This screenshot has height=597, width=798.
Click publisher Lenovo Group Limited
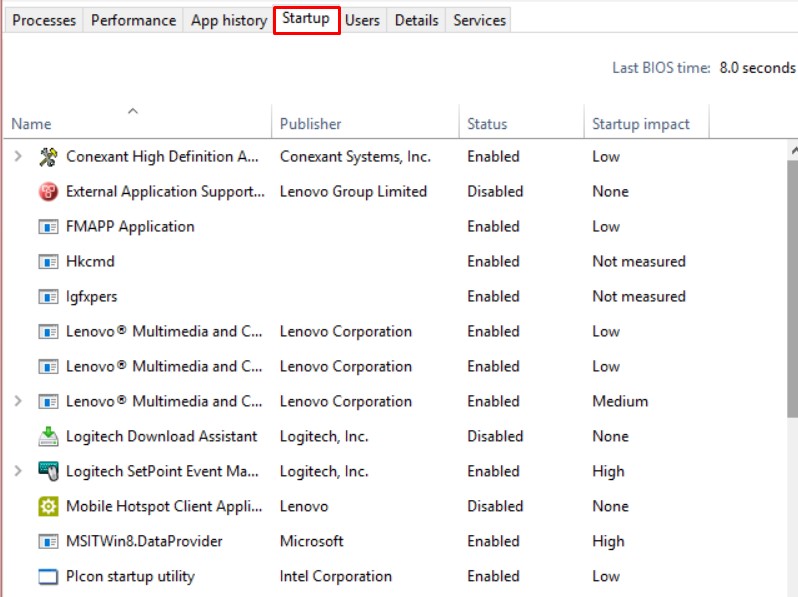tap(353, 191)
